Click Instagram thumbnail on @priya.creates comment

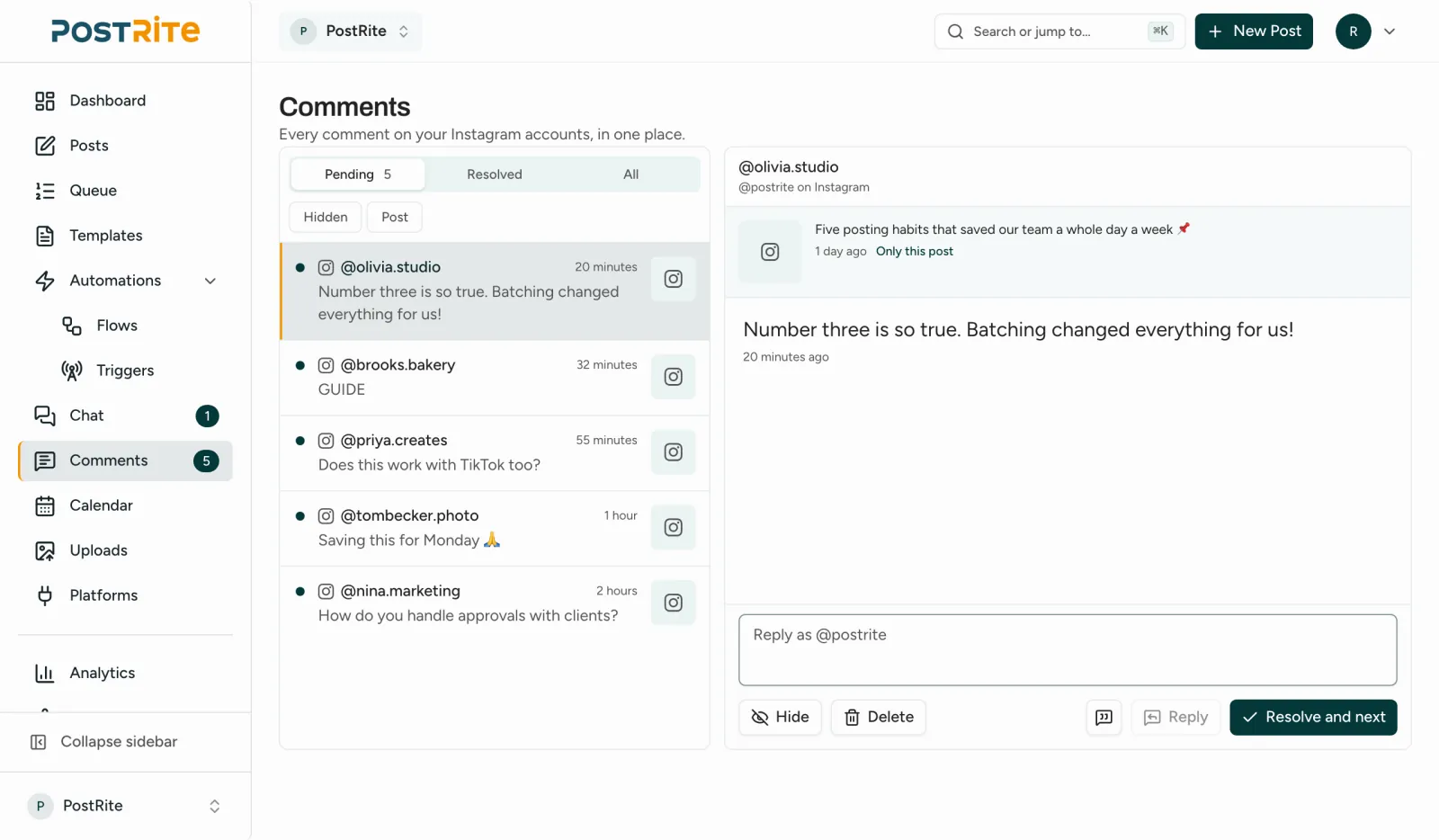coord(674,452)
